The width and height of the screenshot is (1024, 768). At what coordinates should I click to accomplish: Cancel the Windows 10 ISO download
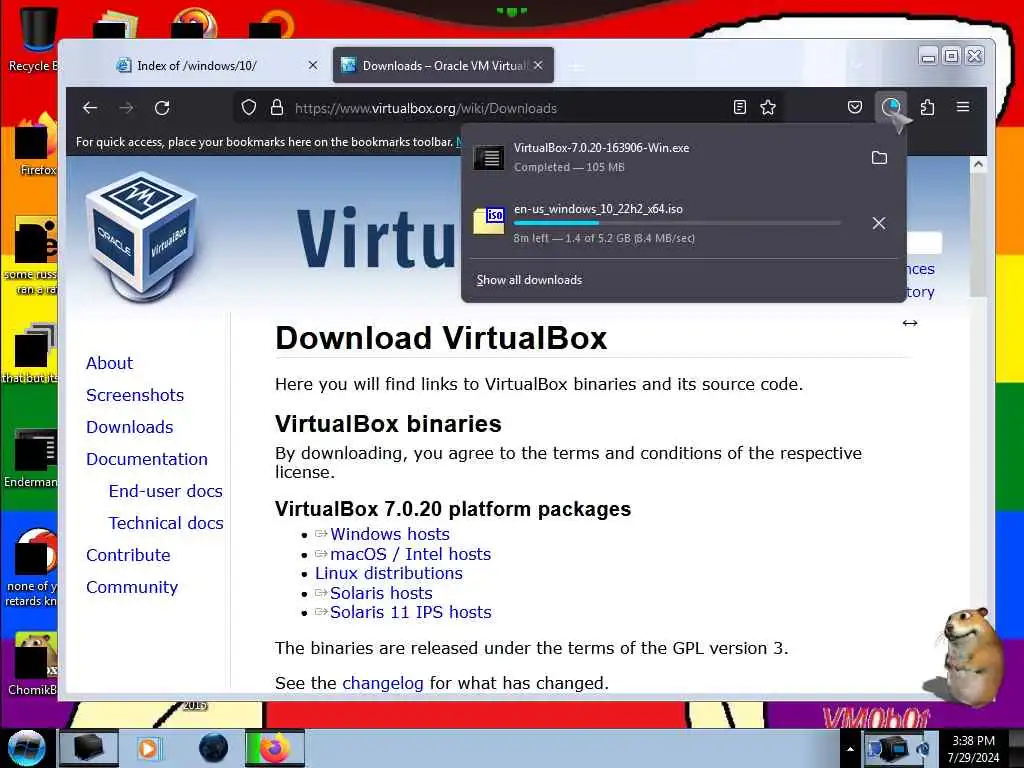point(879,223)
